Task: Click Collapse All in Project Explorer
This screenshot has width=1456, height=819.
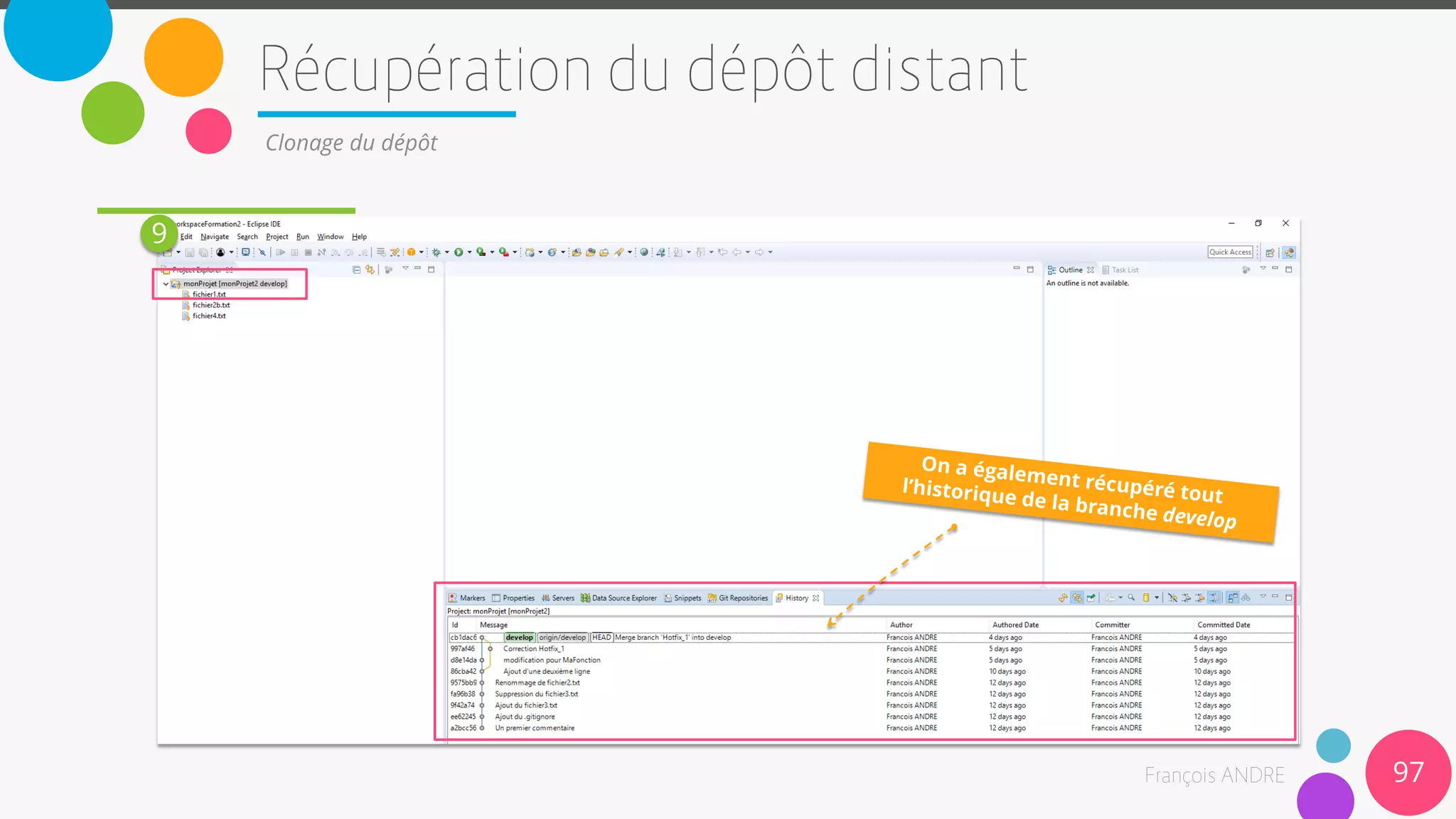Action: [356, 269]
